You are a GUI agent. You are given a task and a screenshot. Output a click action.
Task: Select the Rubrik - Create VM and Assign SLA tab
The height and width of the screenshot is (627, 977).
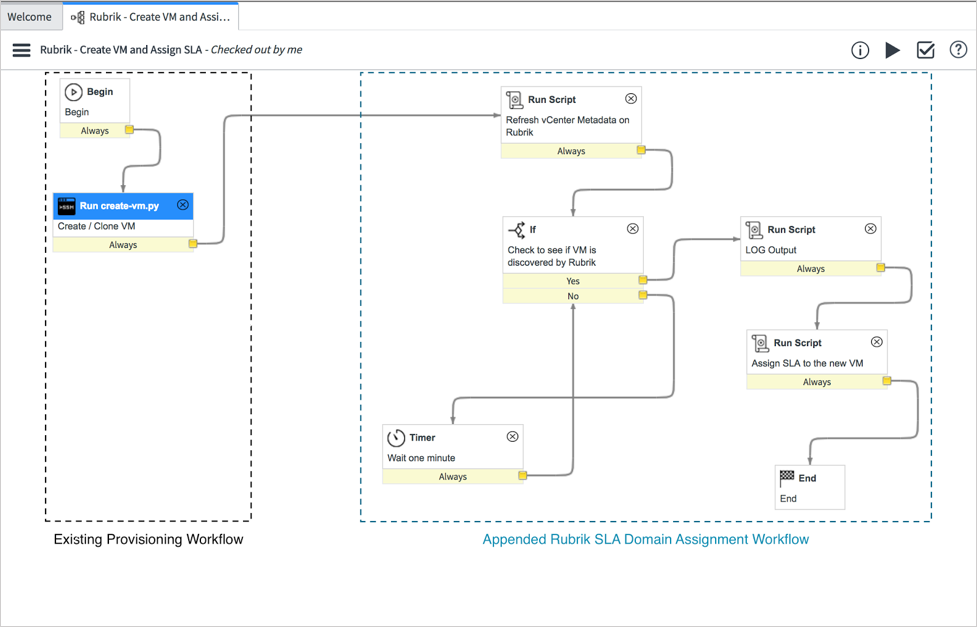[x=150, y=16]
